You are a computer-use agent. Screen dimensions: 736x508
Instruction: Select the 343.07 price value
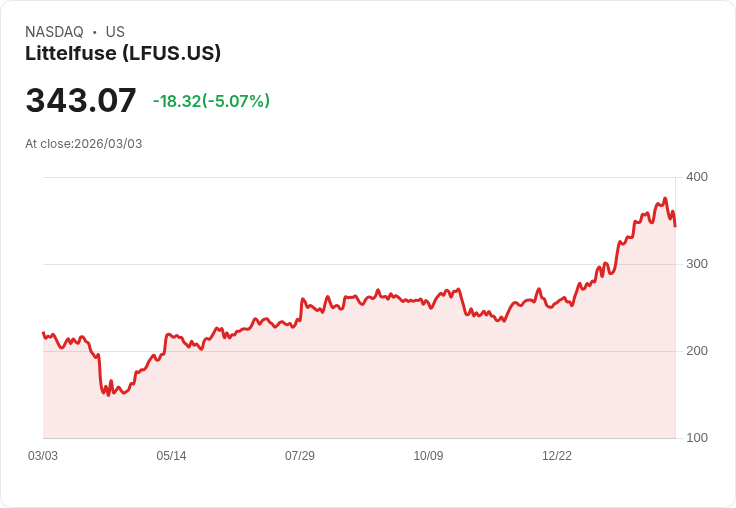[x=81, y=101]
